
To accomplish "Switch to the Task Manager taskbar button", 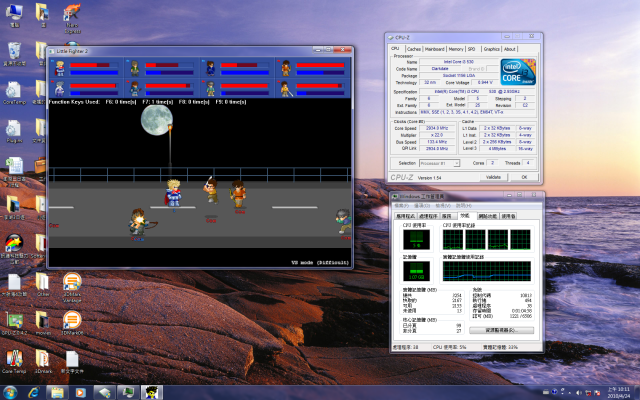I will pos(128,393).
